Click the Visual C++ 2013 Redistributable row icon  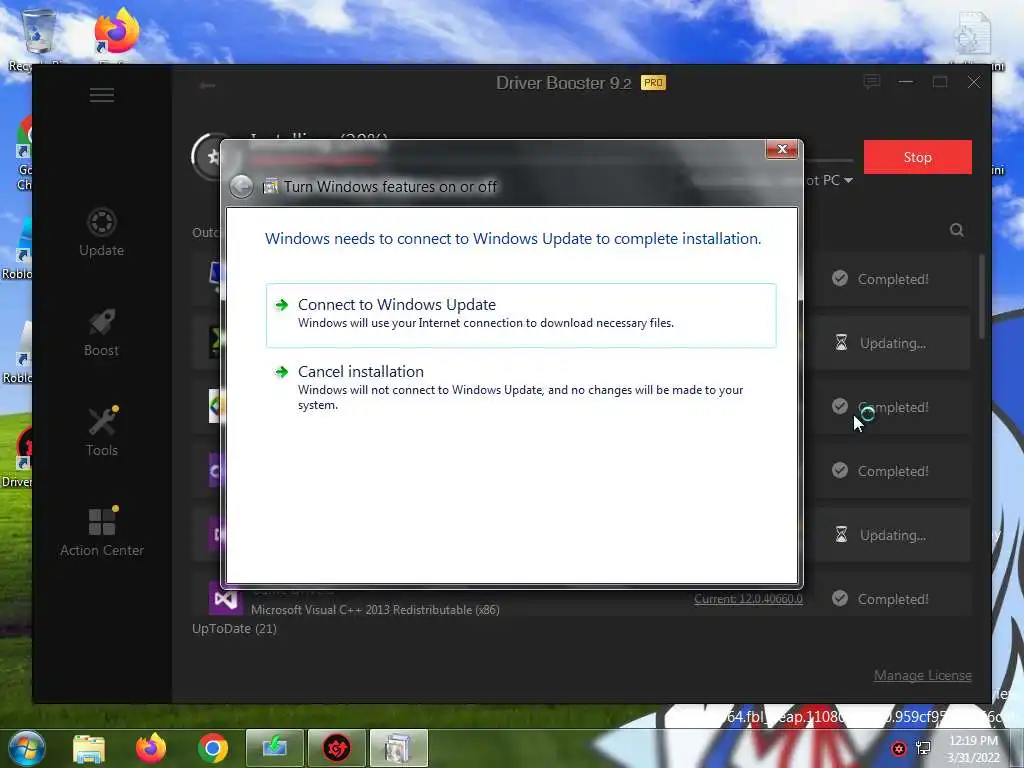tap(225, 598)
